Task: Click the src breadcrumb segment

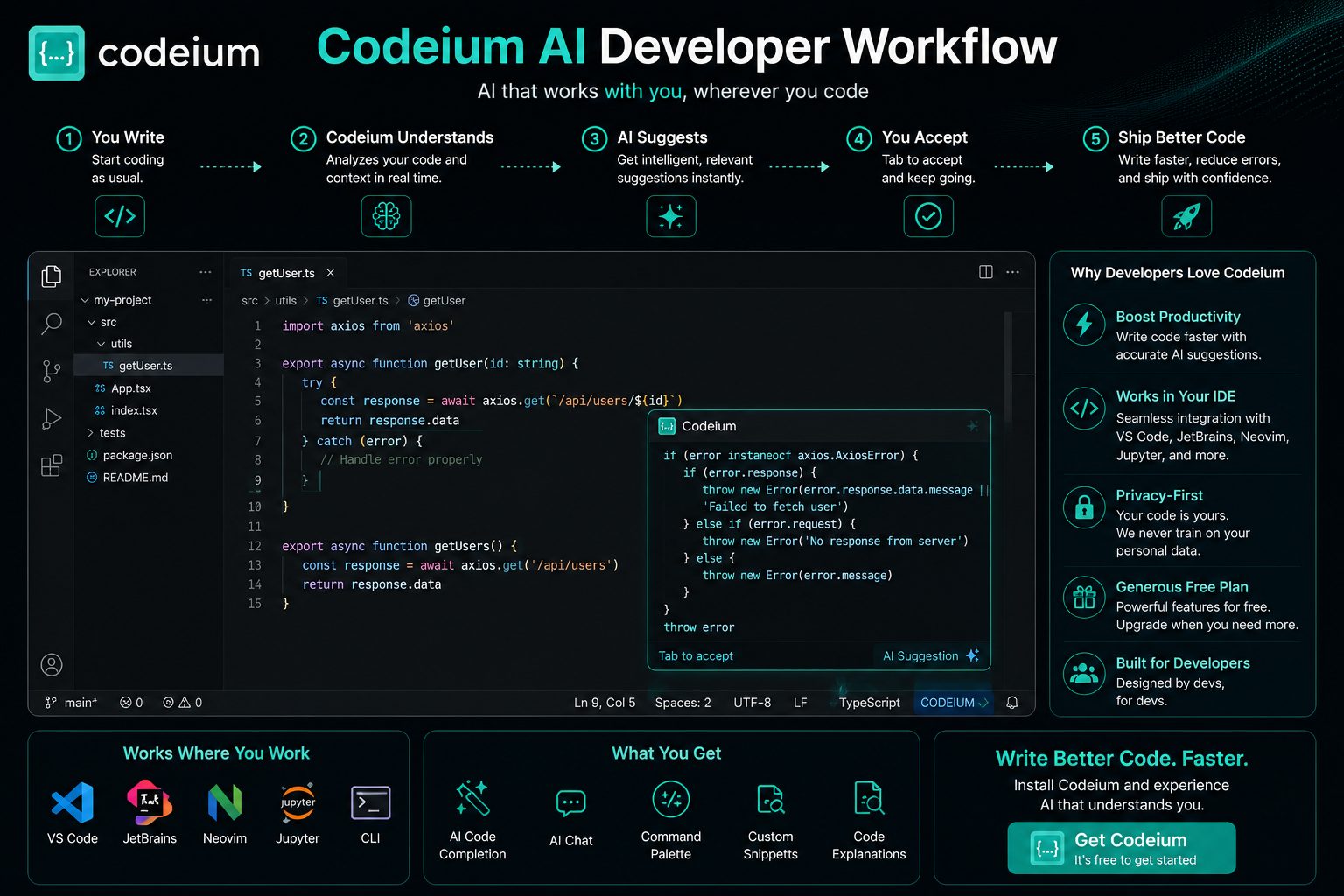Action: (249, 300)
